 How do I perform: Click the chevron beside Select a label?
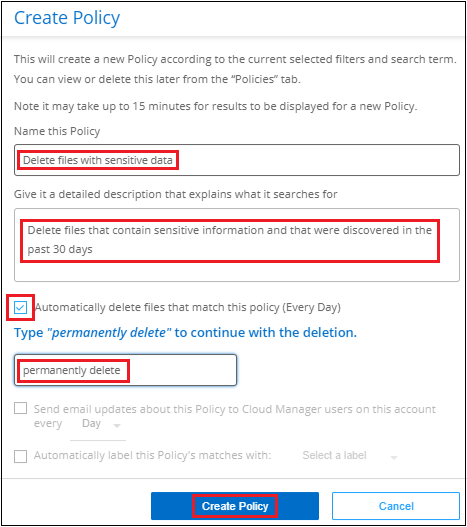394,457
